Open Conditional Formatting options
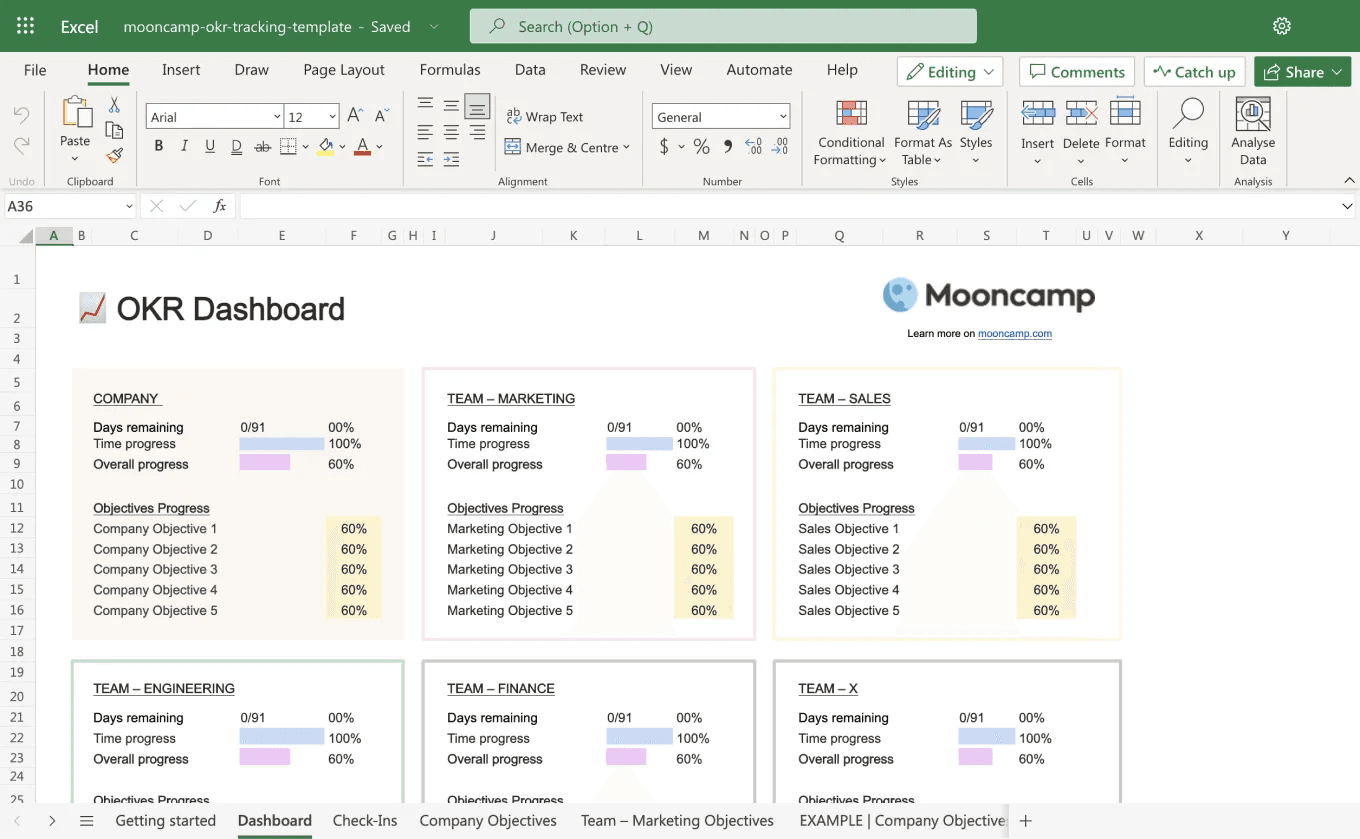 click(849, 132)
